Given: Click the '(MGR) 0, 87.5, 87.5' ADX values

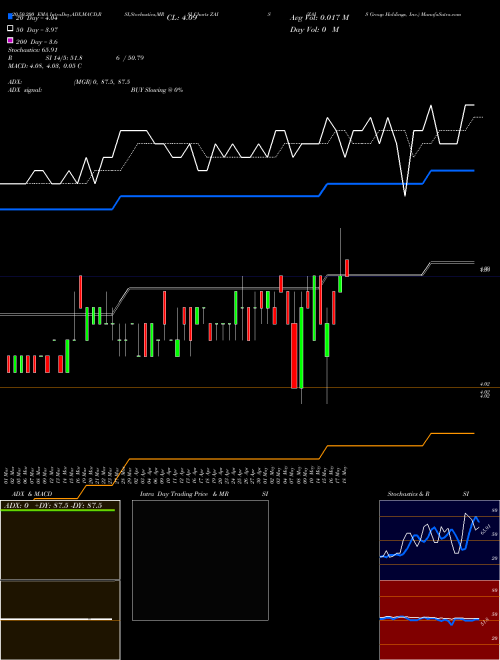Looking at the screenshot, I should (102, 82).
